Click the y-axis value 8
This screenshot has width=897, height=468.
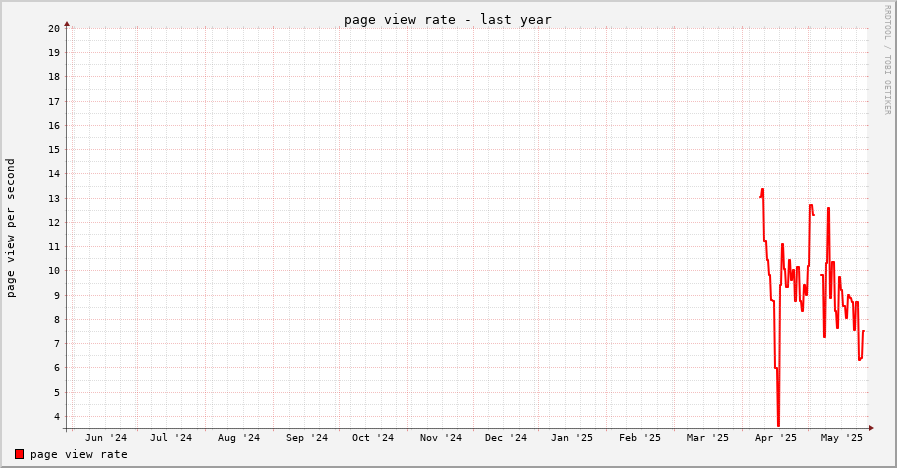57,320
